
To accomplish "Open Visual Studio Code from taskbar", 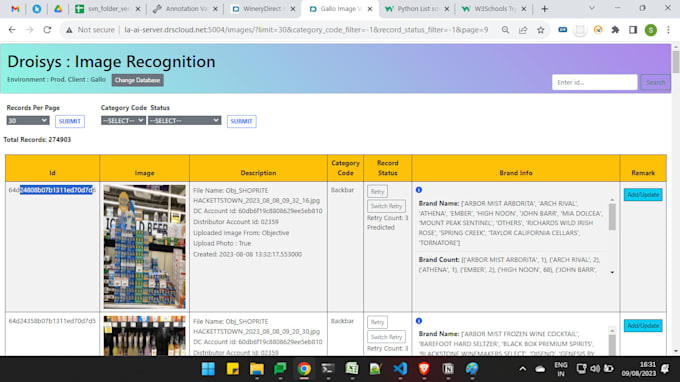I will tap(400, 369).
